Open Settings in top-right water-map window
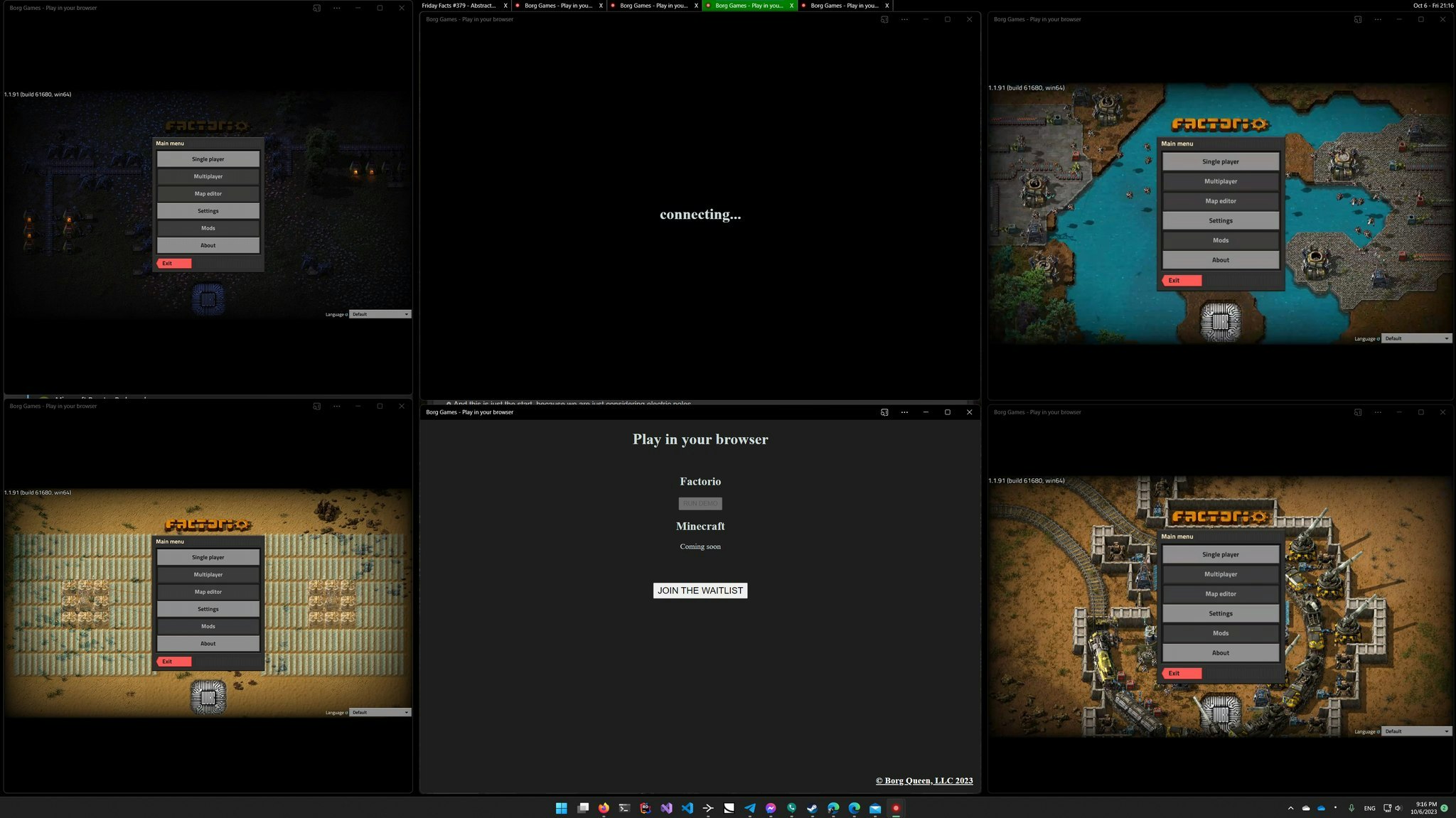This screenshot has width=1456, height=818. click(1221, 220)
